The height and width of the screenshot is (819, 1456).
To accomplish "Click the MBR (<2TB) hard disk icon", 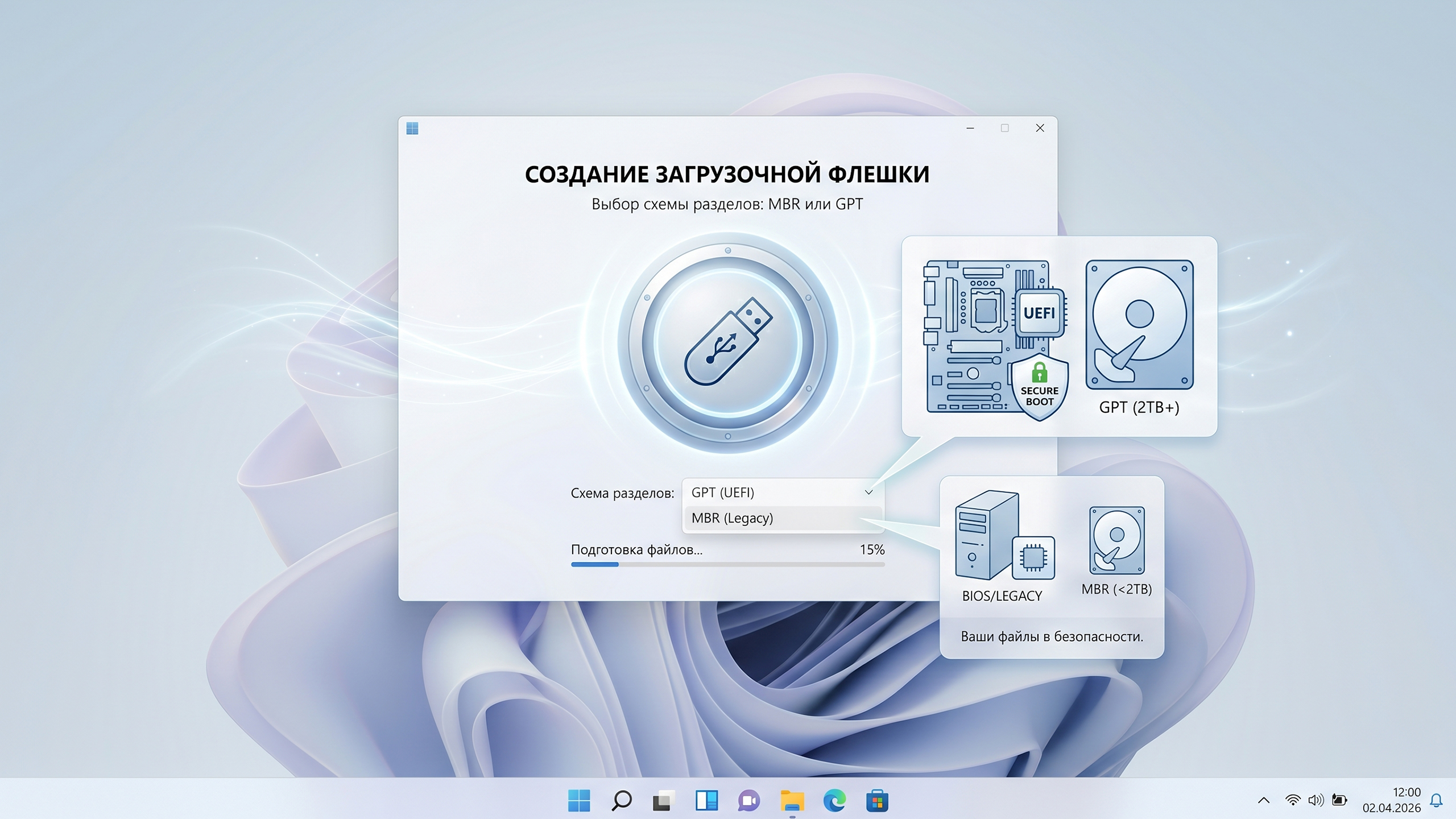I will (1116, 540).
